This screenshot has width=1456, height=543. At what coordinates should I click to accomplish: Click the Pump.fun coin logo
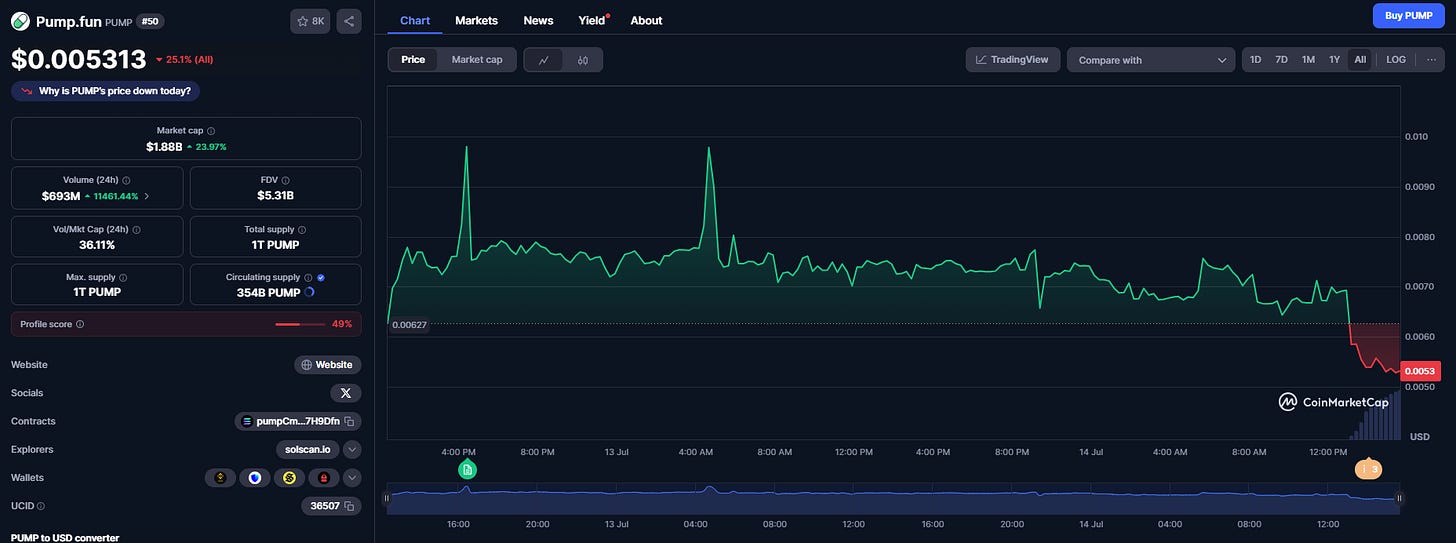pos(20,21)
